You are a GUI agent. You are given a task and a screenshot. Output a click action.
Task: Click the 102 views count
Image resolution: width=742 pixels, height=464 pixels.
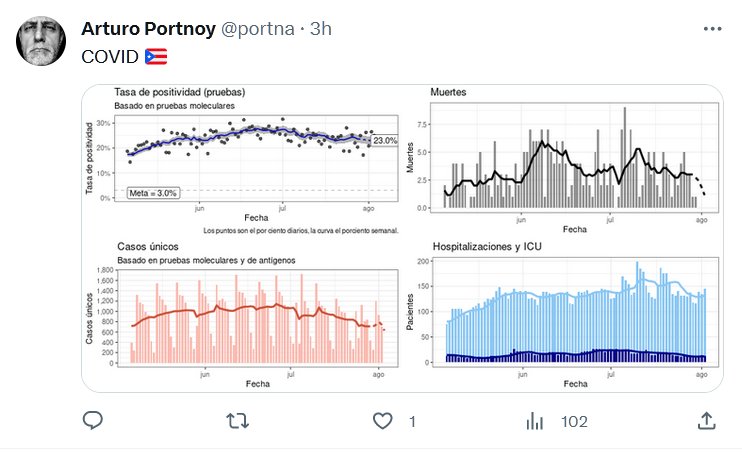574,422
